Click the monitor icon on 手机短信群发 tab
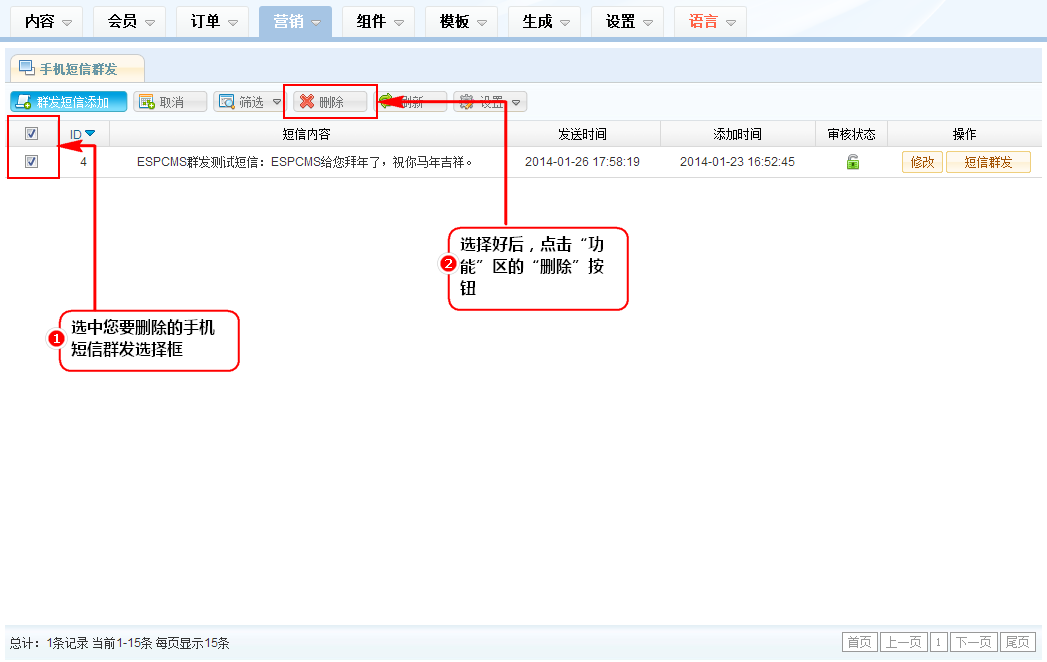 point(27,68)
